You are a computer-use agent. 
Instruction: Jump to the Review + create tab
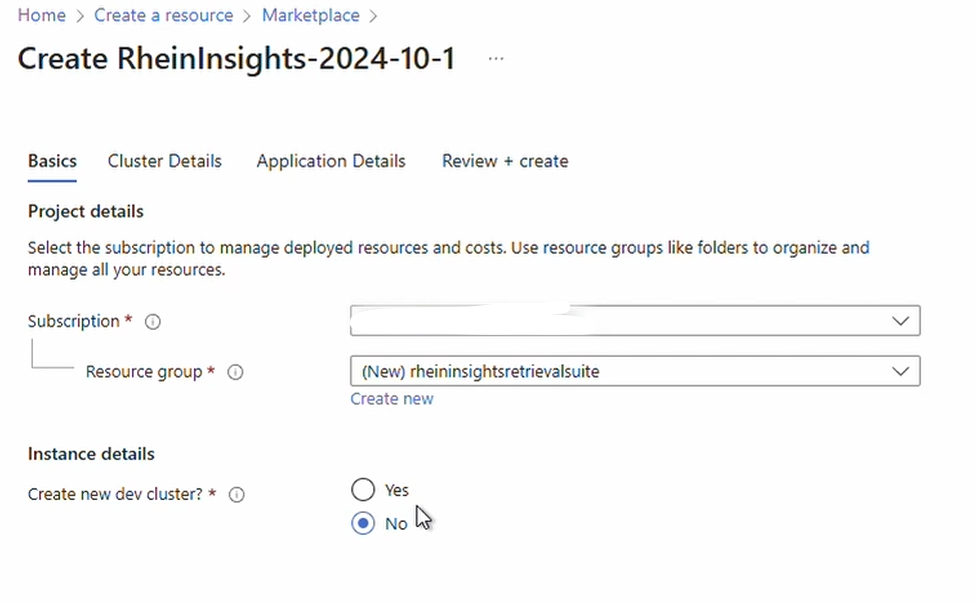pos(505,161)
